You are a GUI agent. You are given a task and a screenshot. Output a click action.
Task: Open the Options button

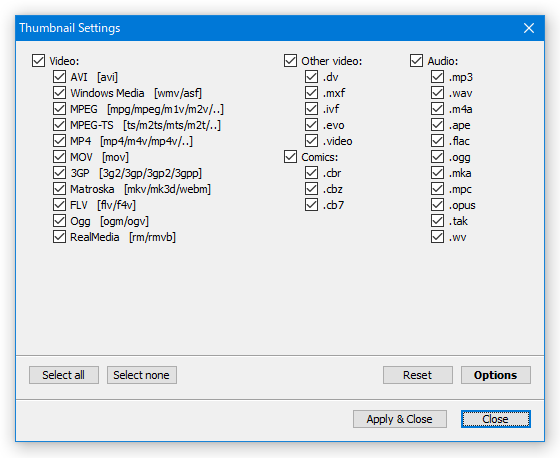pyautogui.click(x=496, y=375)
